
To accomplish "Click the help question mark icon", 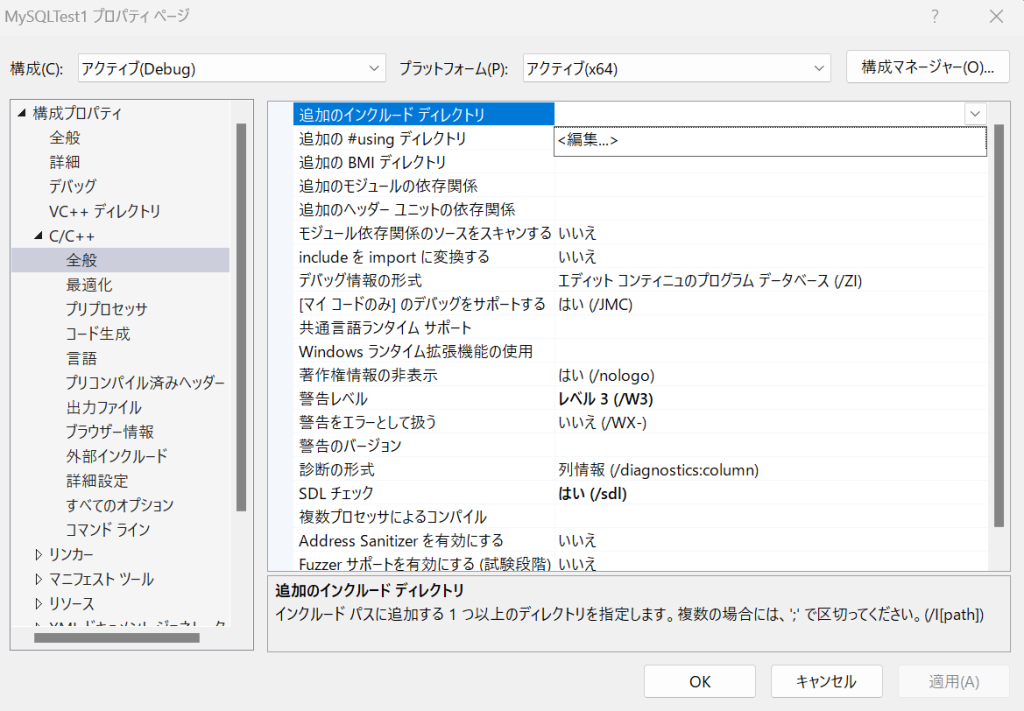I will tap(935, 16).
